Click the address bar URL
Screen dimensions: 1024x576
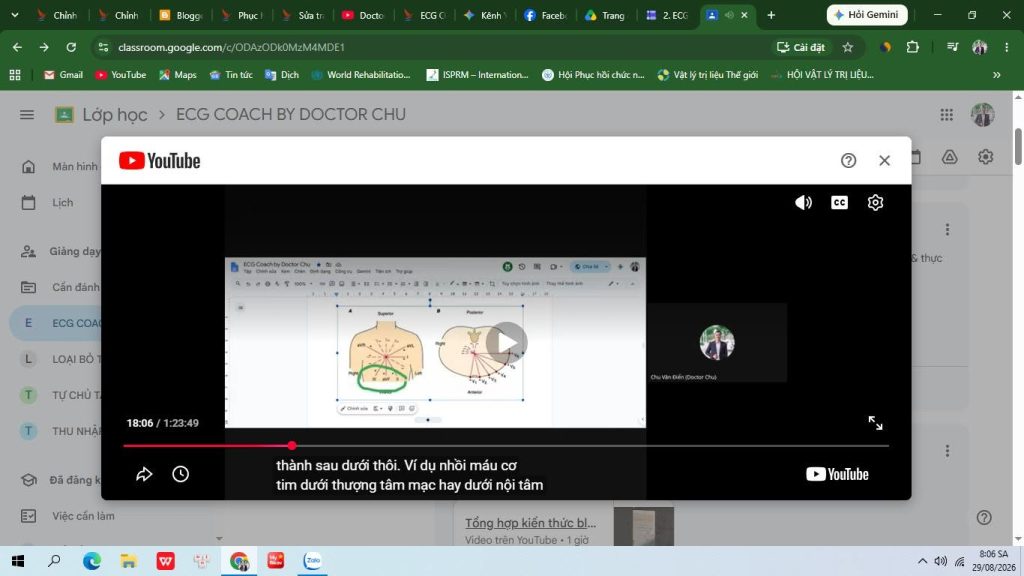click(231, 47)
